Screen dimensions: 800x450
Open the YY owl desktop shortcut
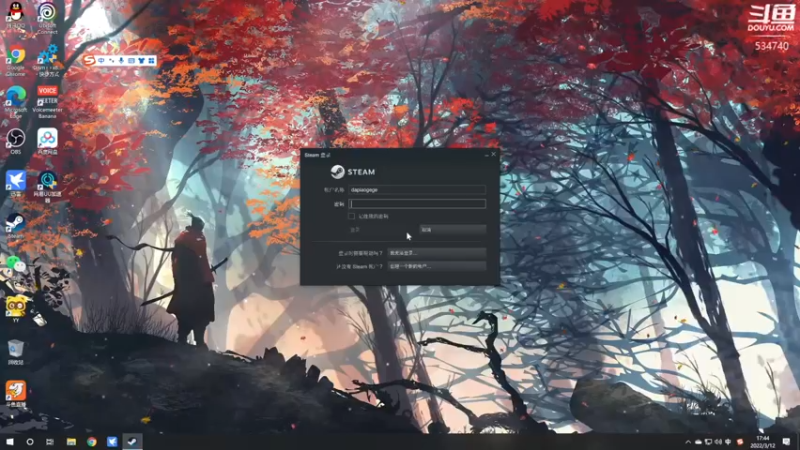(x=16, y=308)
